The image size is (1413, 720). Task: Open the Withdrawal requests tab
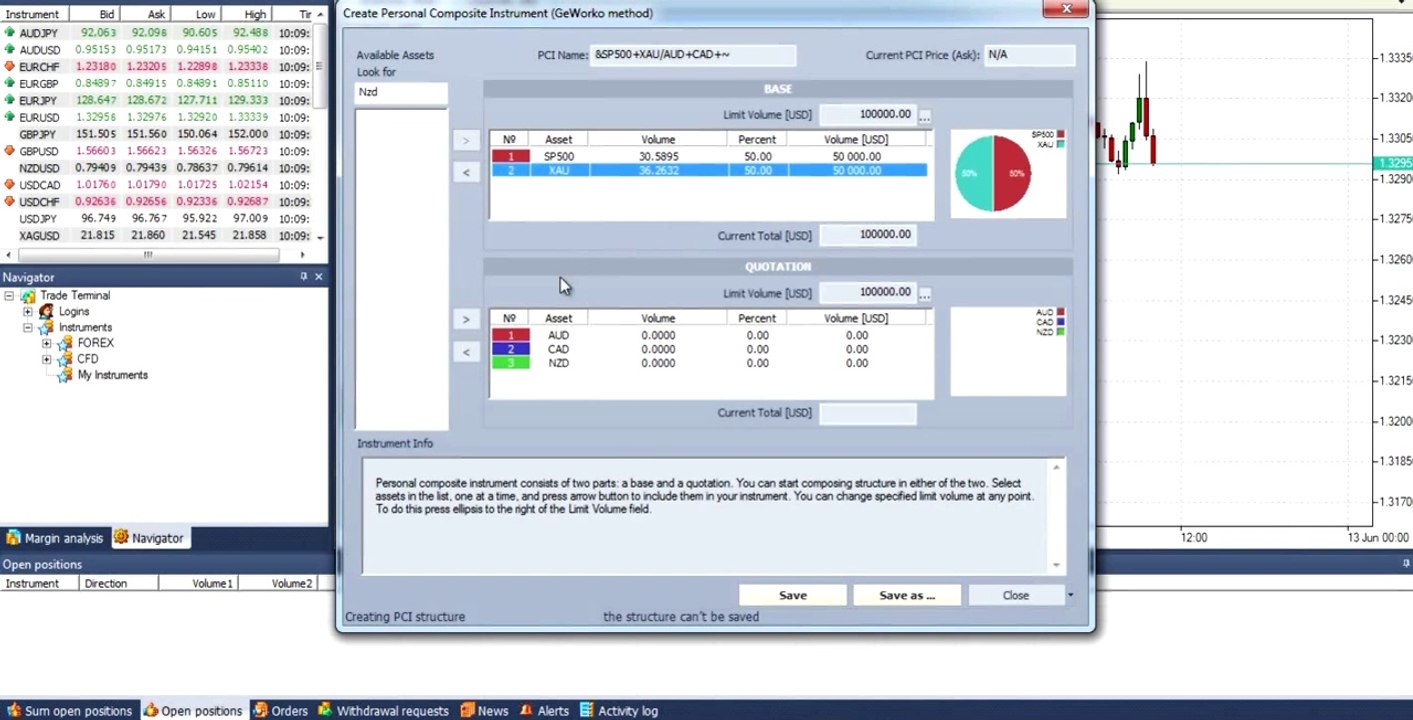tap(383, 711)
